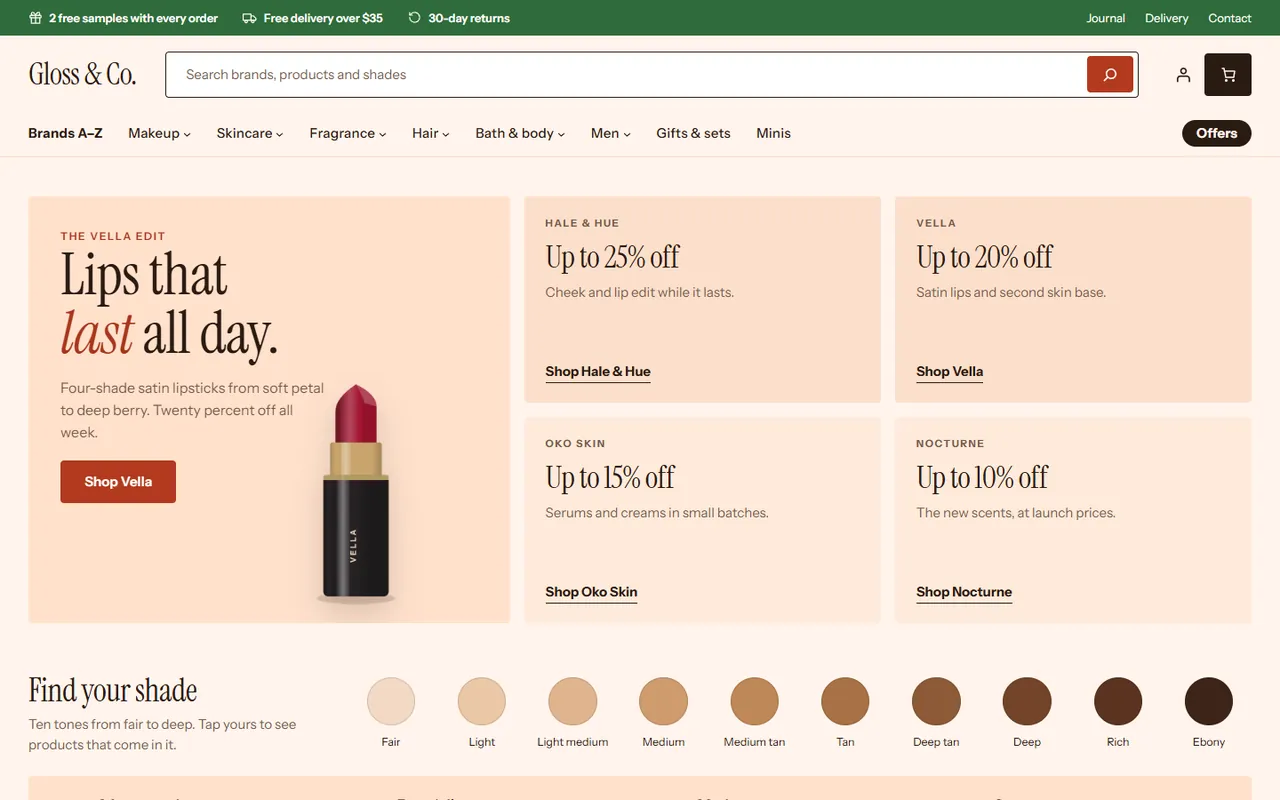Open the Fragrance dropdown
Screen dimensions: 1280x800
pos(348,133)
